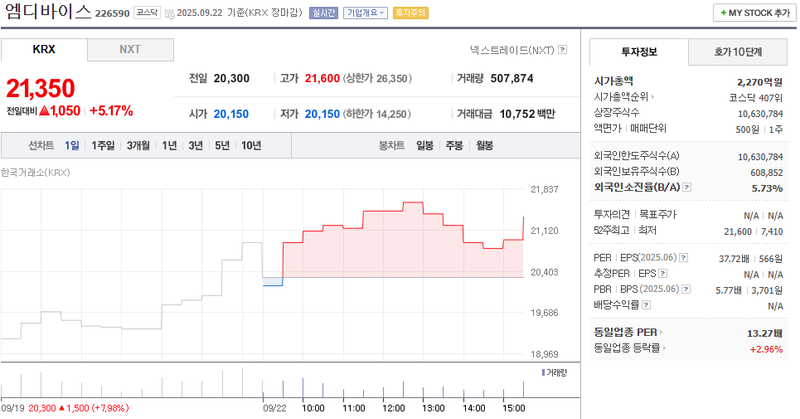
Task: Select the 1년 line chart period
Action: coord(169,145)
